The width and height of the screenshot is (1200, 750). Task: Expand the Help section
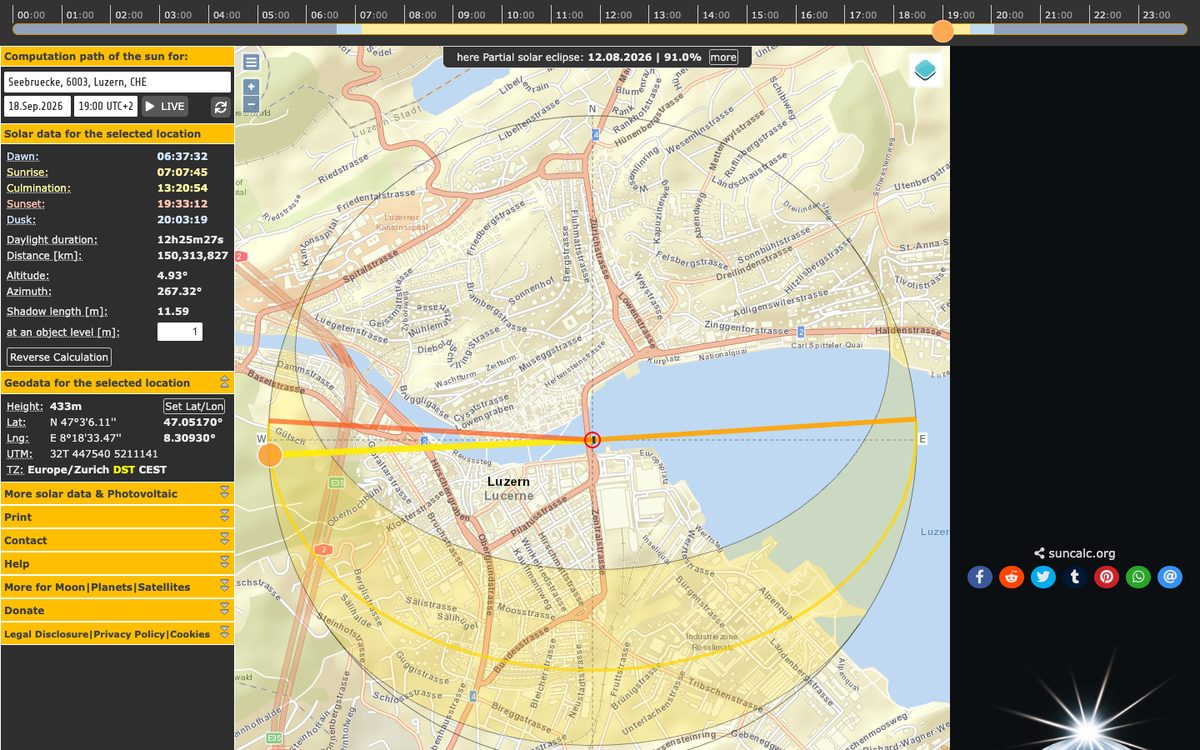click(117, 564)
